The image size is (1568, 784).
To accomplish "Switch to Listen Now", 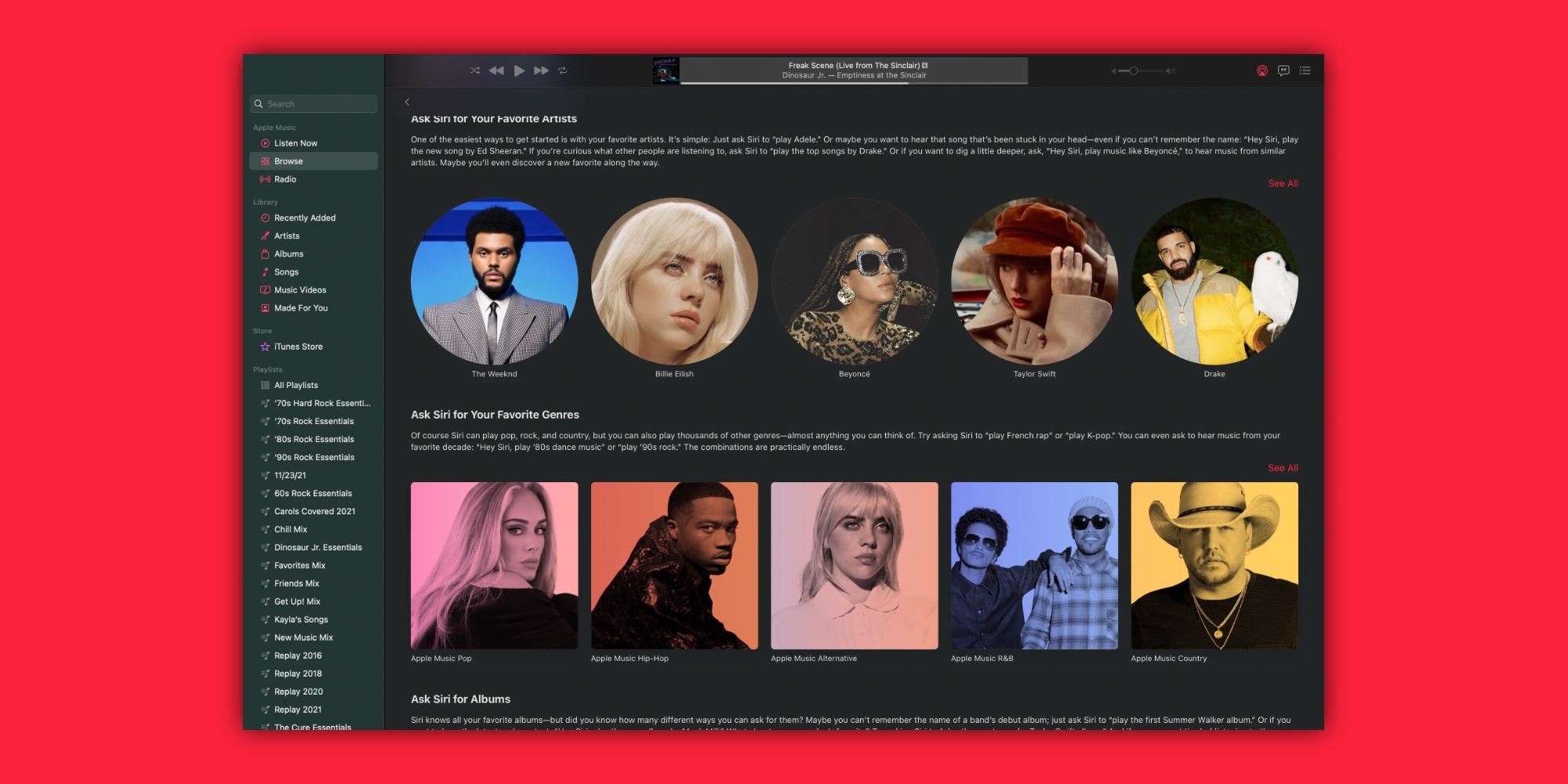I will point(296,143).
